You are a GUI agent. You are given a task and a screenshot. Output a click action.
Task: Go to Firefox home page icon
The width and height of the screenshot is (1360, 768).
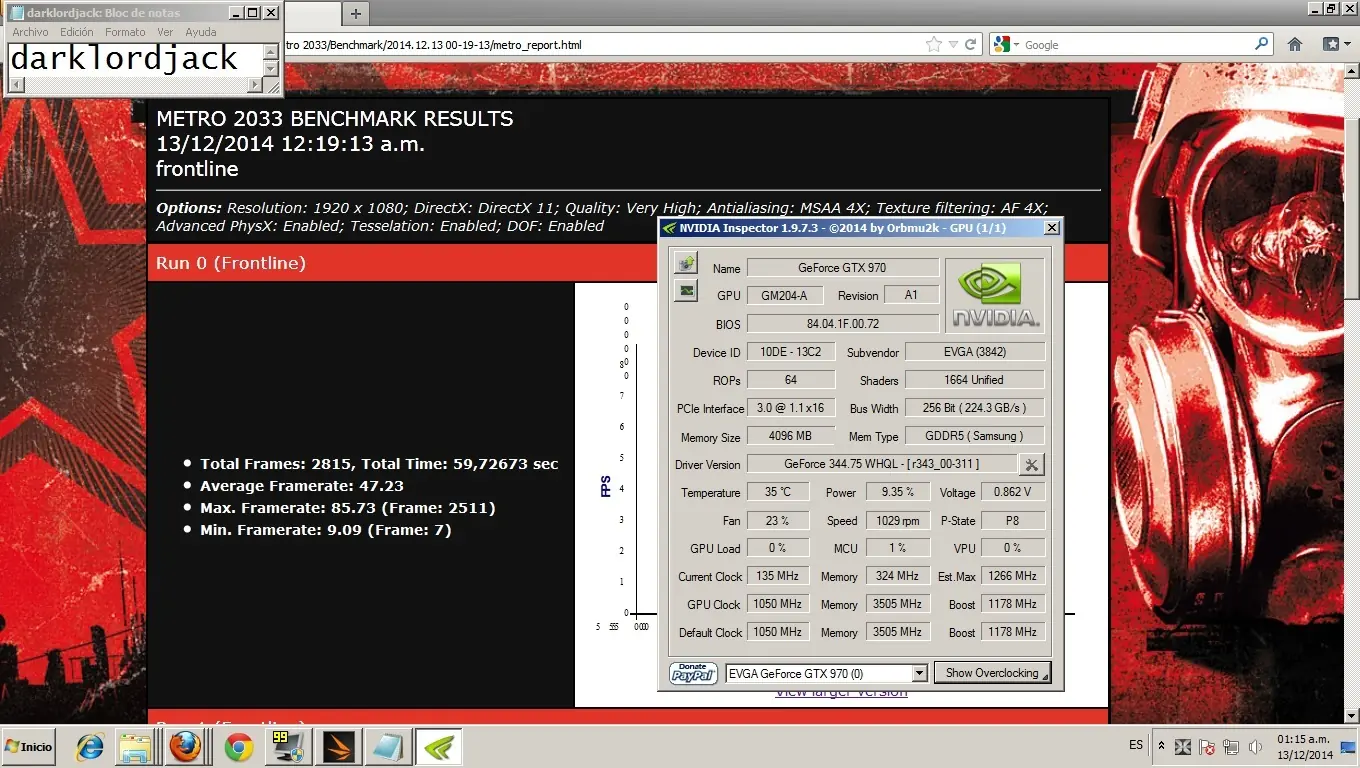click(1295, 45)
